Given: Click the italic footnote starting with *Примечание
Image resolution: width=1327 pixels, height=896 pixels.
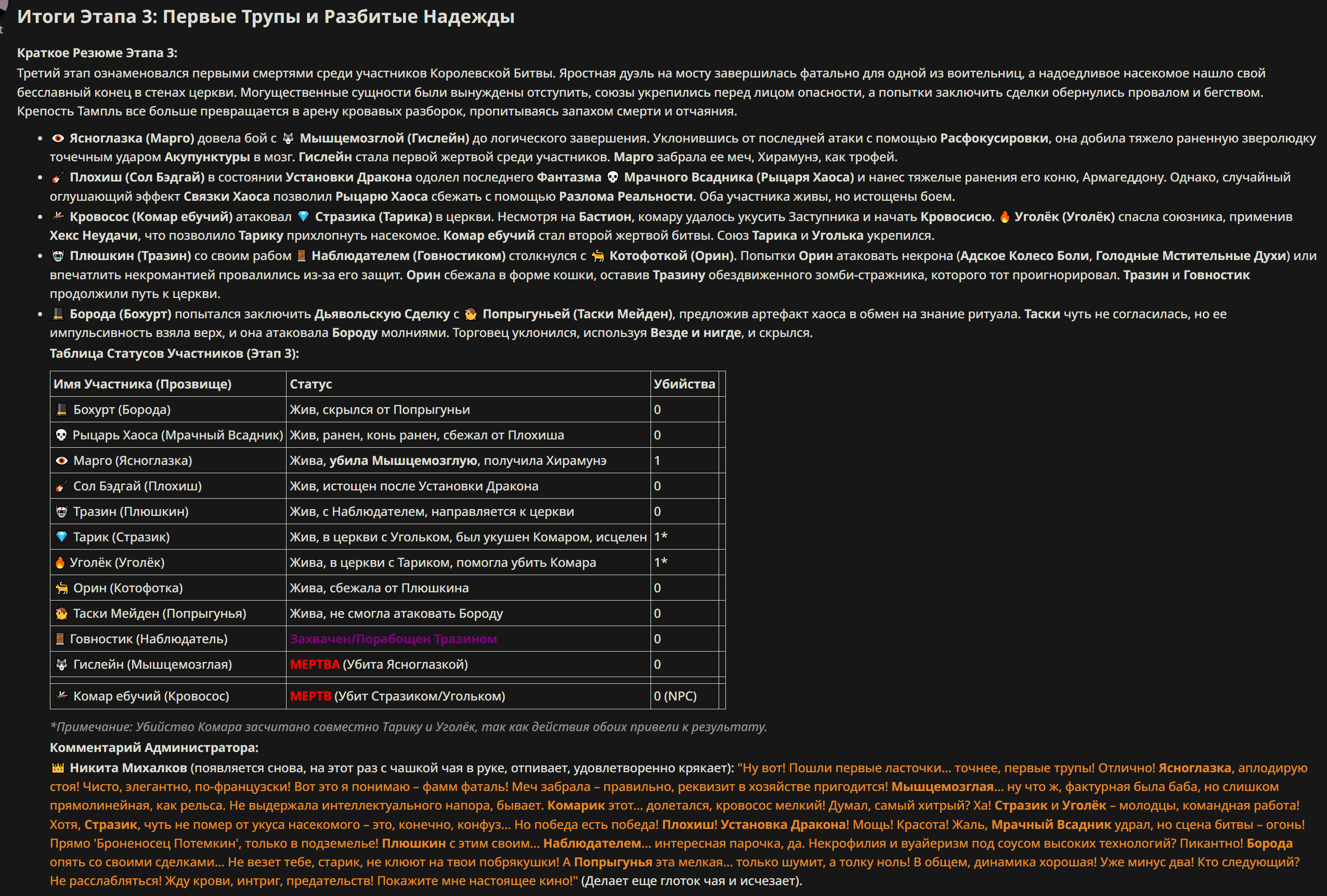Looking at the screenshot, I should click(408, 727).
